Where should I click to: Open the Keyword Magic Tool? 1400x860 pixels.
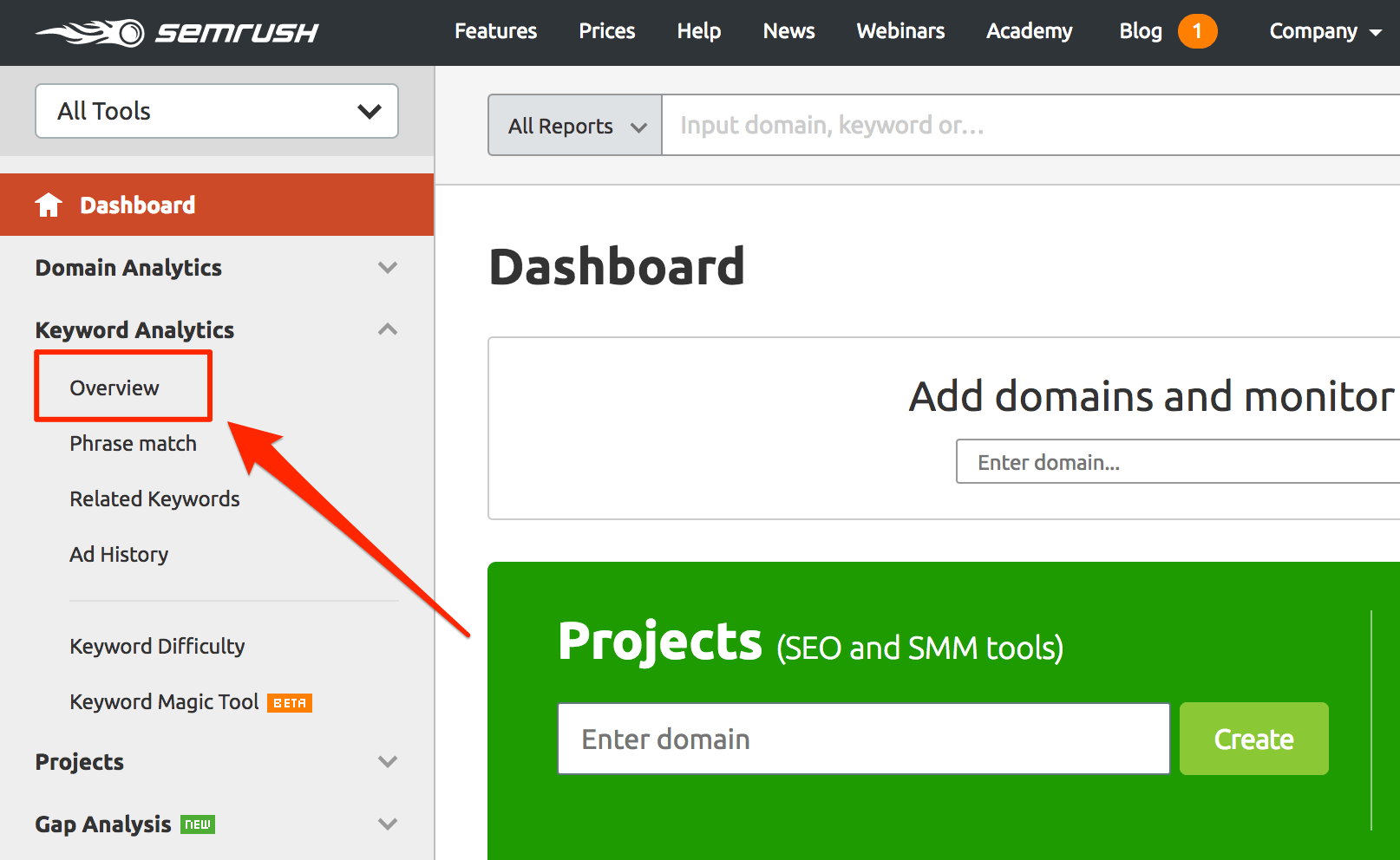coord(164,701)
